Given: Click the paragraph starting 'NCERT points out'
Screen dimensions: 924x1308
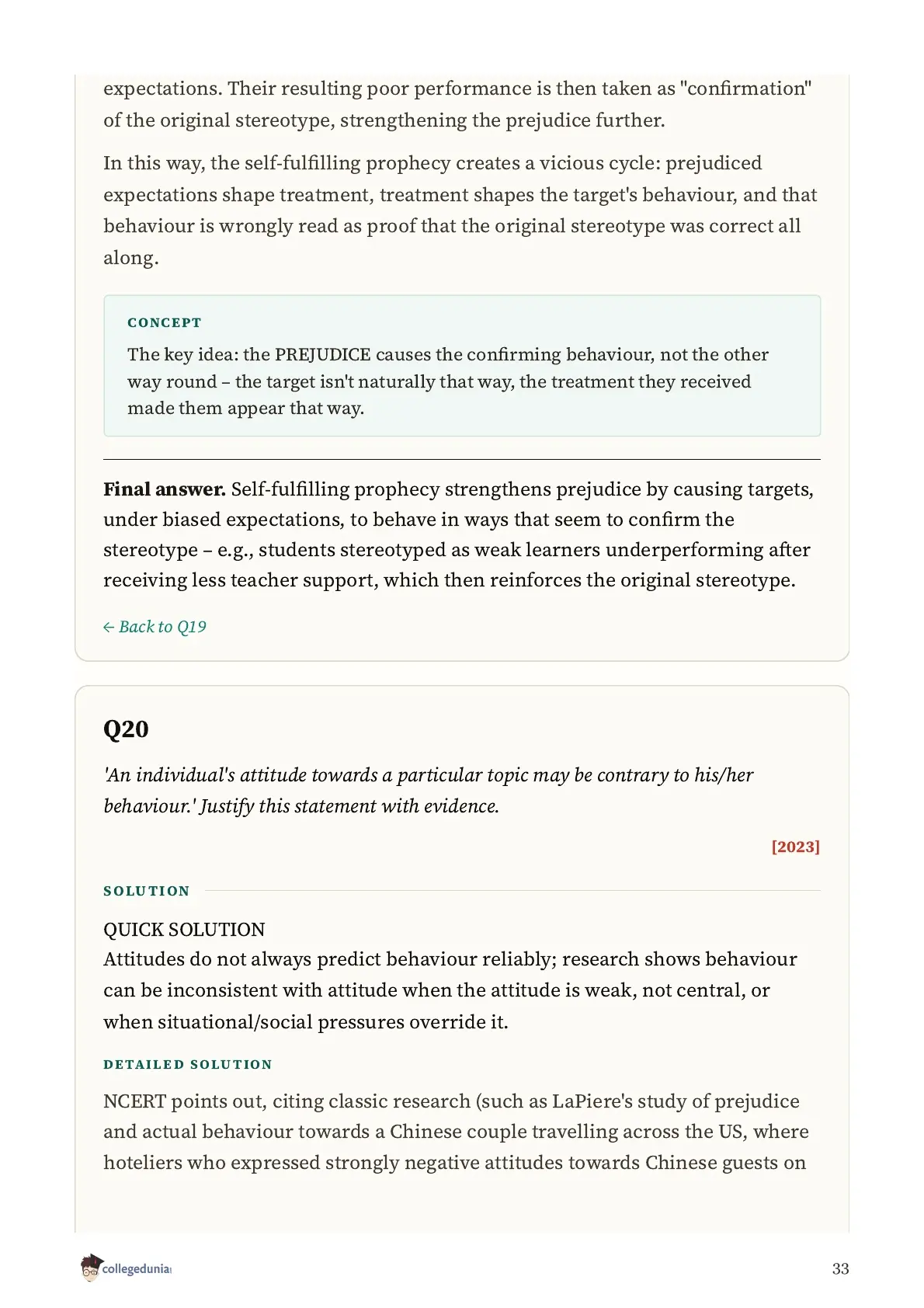Looking at the screenshot, I should click(x=457, y=1132).
